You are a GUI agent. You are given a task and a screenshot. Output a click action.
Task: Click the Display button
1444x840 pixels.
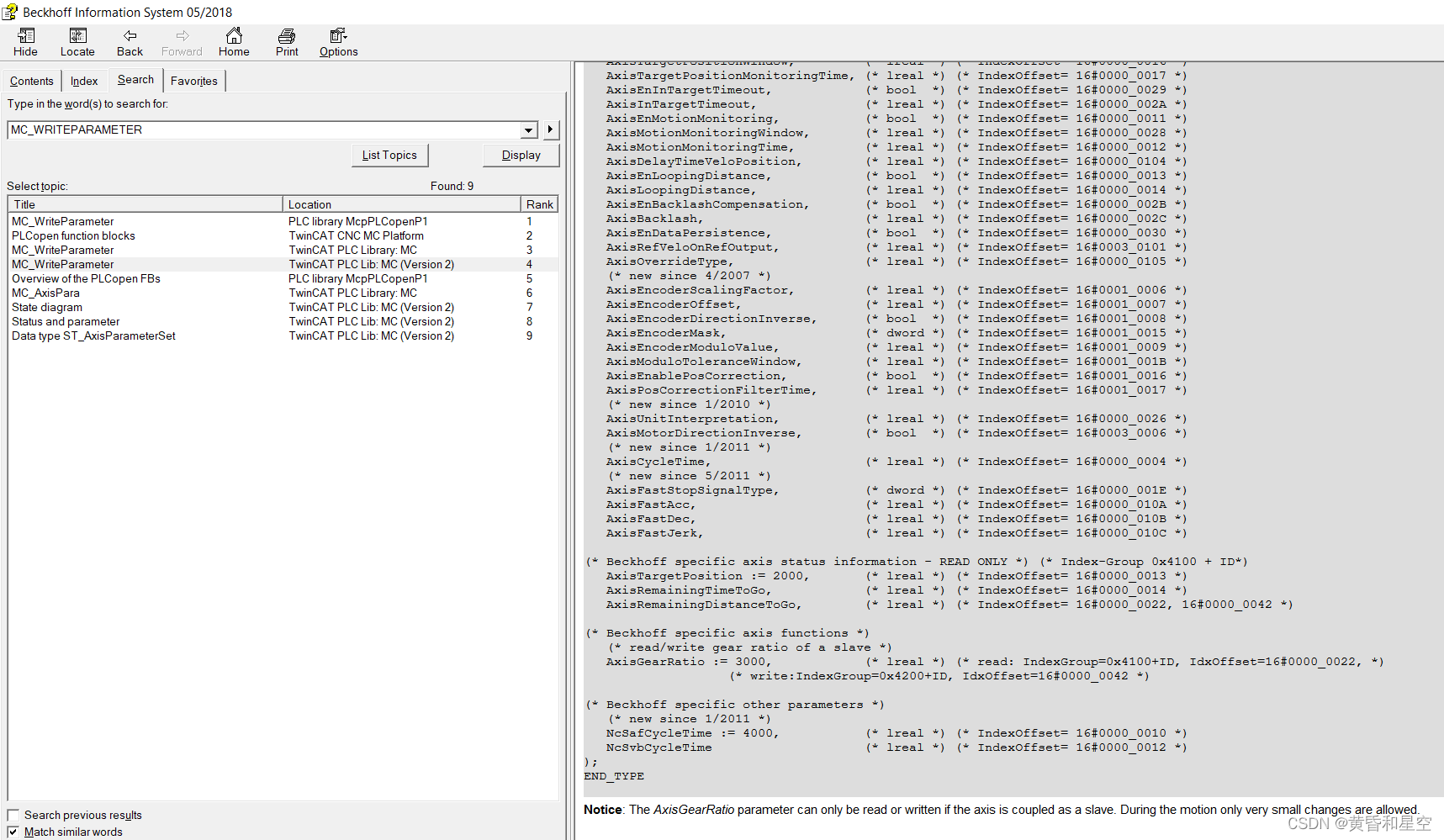521,155
